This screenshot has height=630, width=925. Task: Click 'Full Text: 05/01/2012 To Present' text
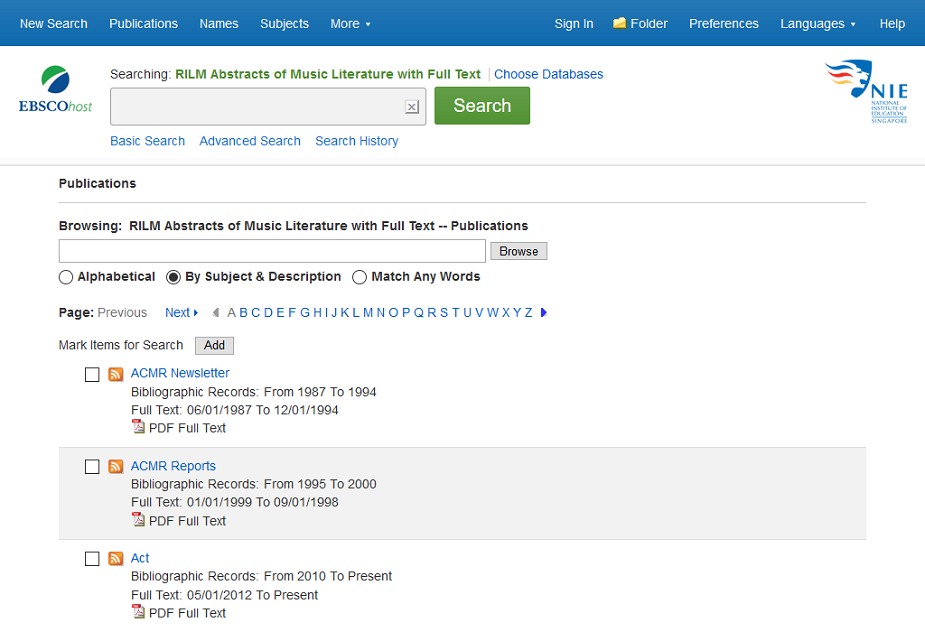coord(224,595)
